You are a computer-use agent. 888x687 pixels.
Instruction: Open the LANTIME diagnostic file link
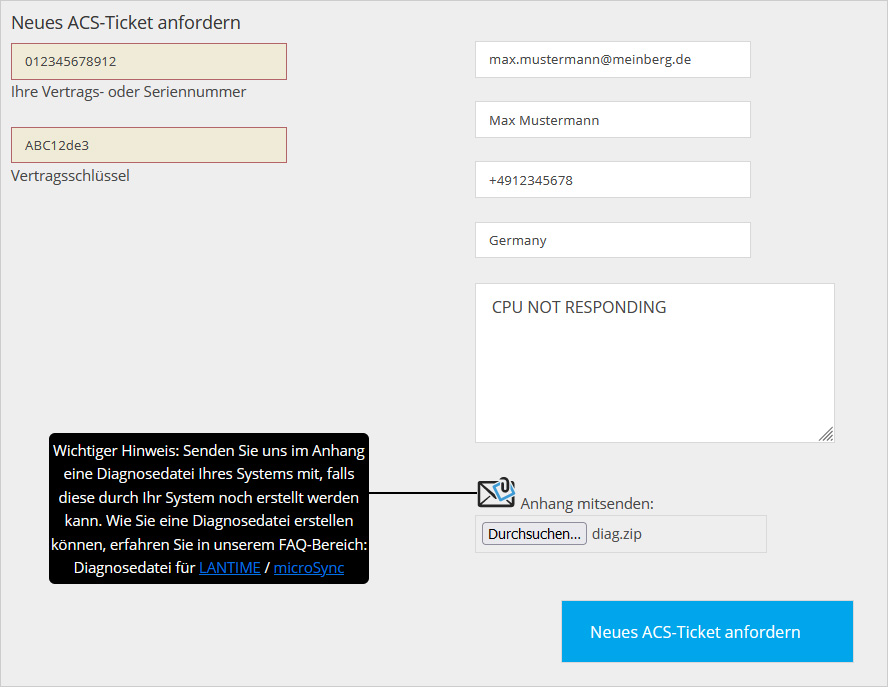pyautogui.click(x=229, y=568)
